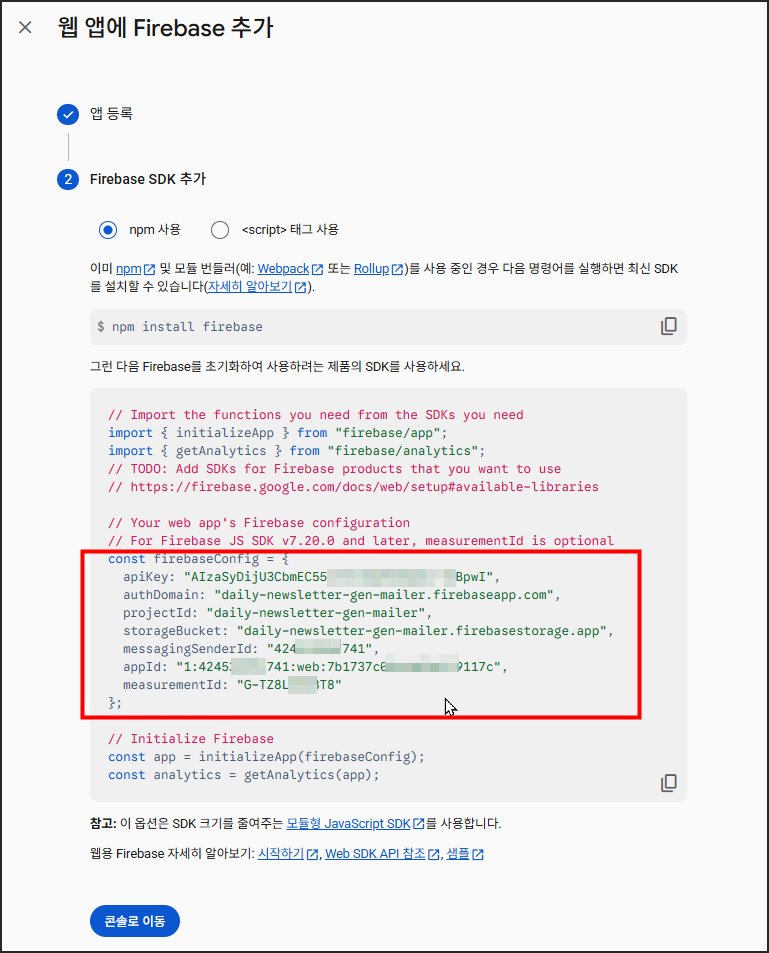Open the Webpack link
The width and height of the screenshot is (769, 953).
pos(290,269)
